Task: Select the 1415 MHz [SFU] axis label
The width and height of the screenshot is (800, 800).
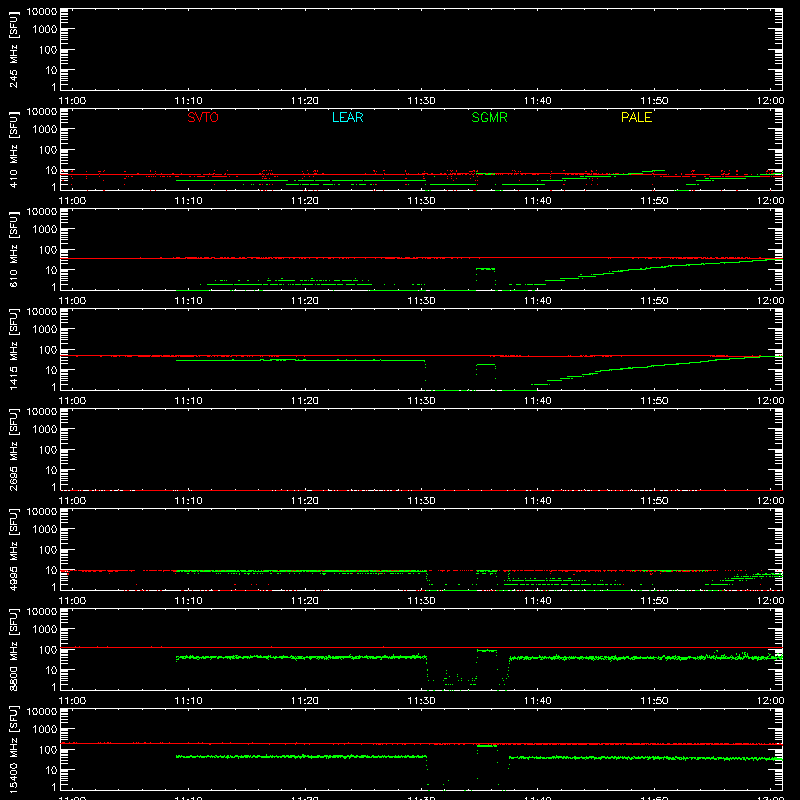Action: coord(14,350)
